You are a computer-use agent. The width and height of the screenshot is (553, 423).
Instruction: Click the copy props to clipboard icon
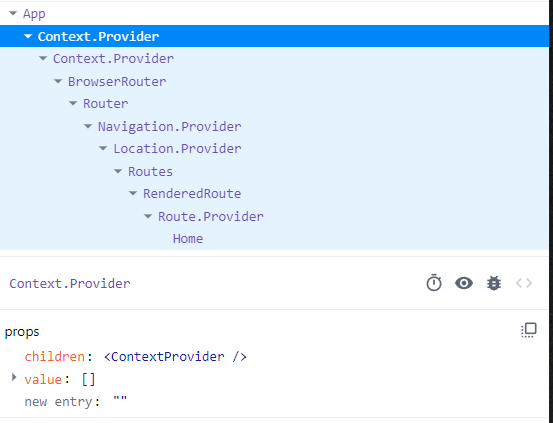coord(529,330)
